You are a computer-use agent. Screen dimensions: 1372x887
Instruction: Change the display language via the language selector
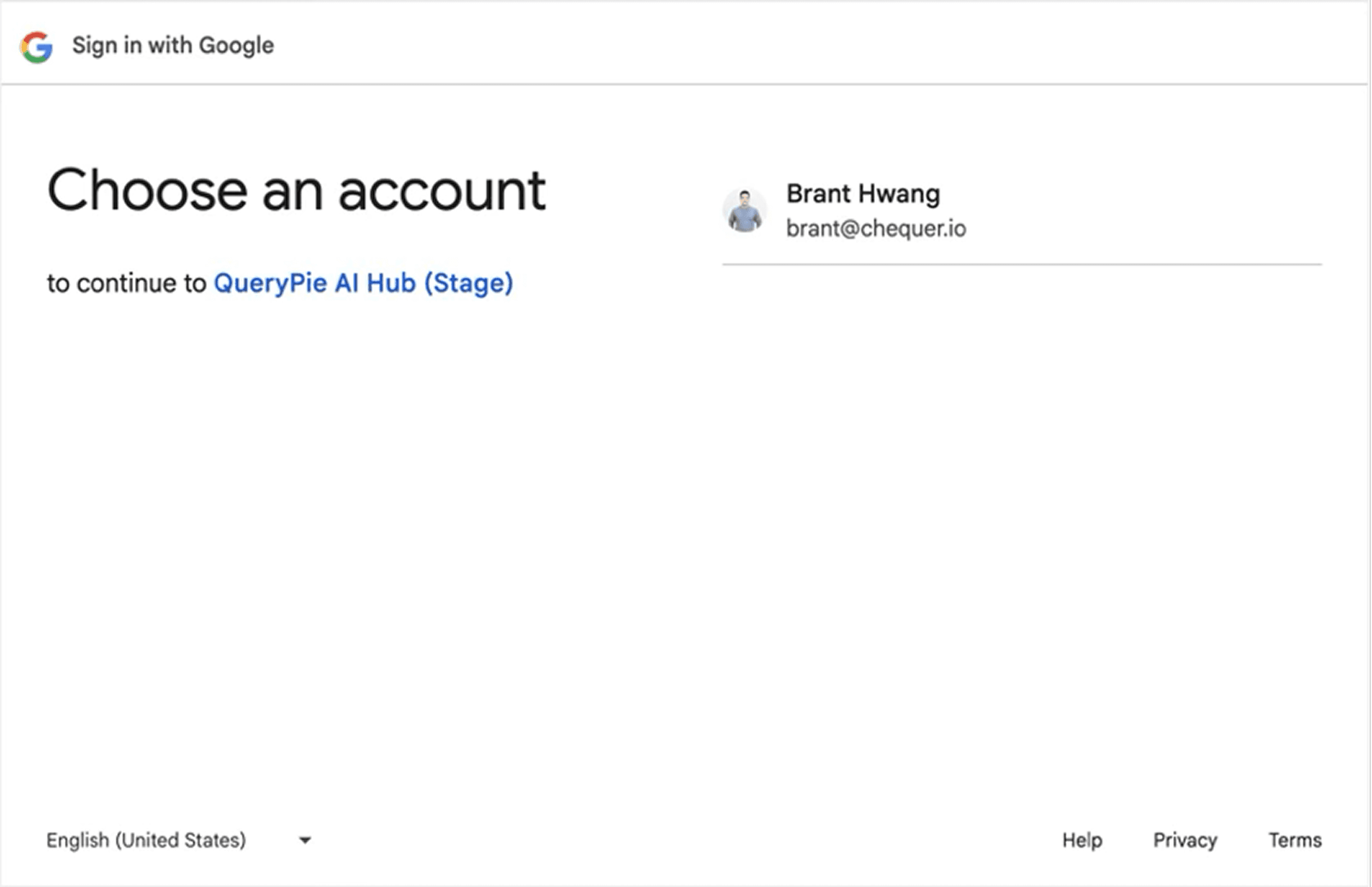point(173,840)
